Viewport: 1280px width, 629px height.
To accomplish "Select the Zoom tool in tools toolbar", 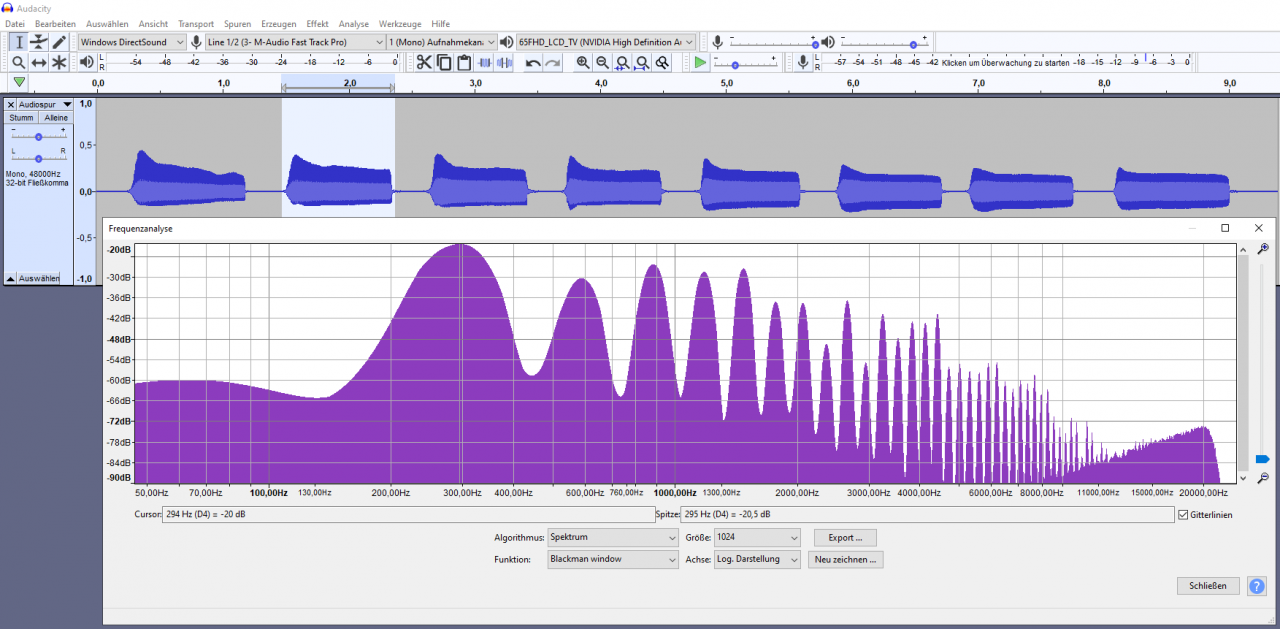I will pos(18,63).
